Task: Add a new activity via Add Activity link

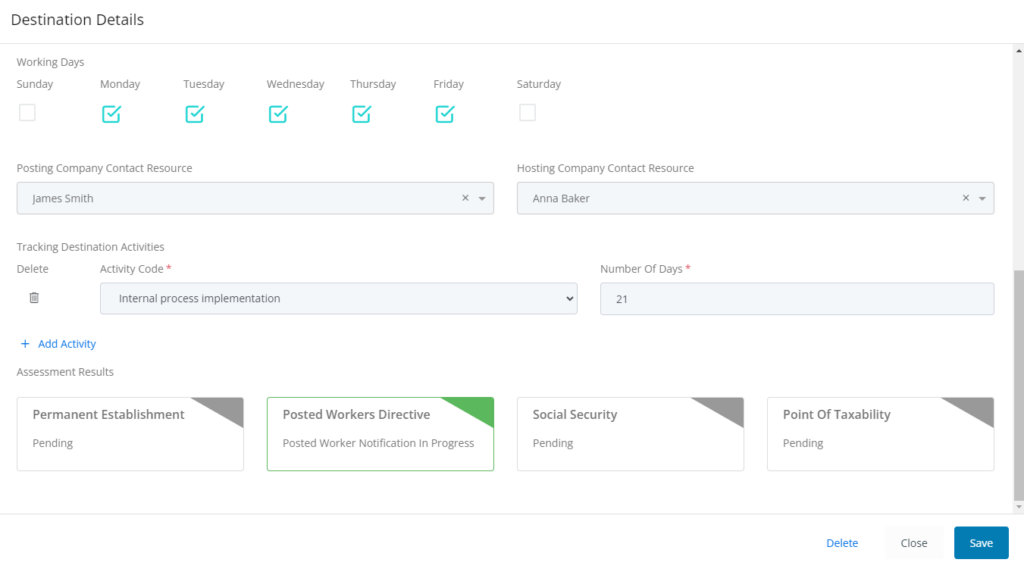Action: [x=67, y=344]
